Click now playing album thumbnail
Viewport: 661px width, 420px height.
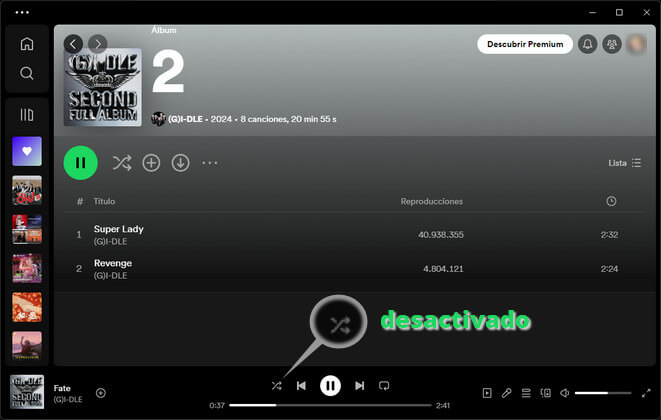27,392
